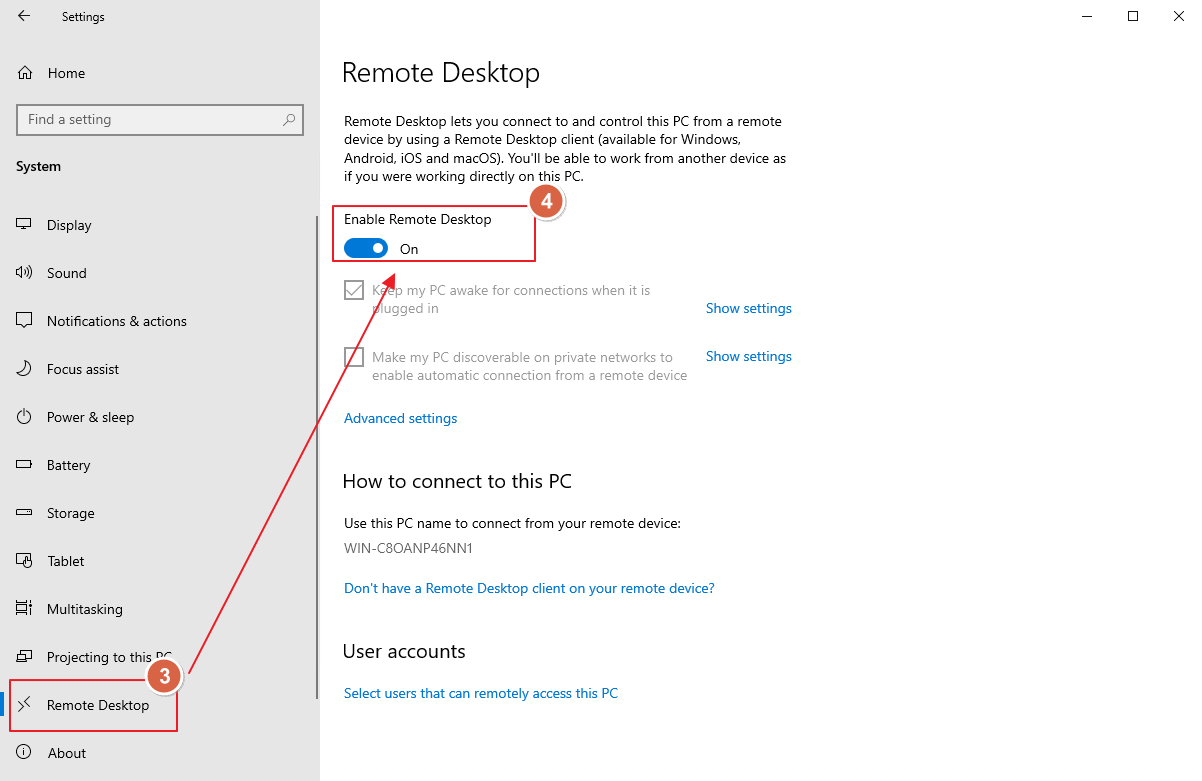Select users that can remotely access this PC
This screenshot has width=1202, height=781.
point(481,693)
